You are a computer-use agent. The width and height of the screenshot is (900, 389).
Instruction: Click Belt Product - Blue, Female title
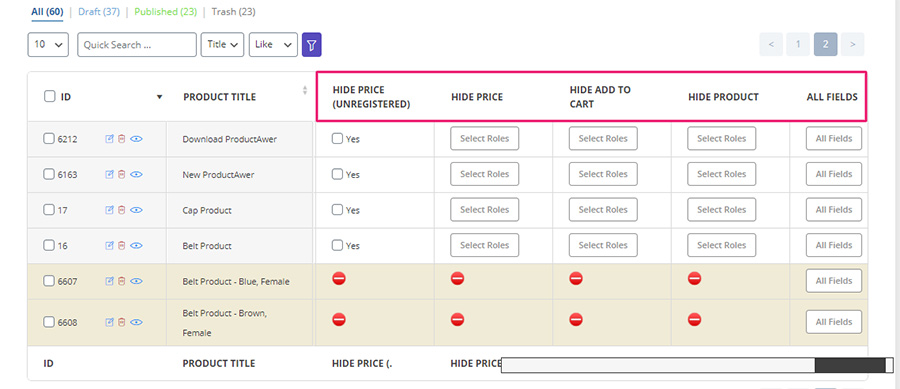[x=236, y=282]
